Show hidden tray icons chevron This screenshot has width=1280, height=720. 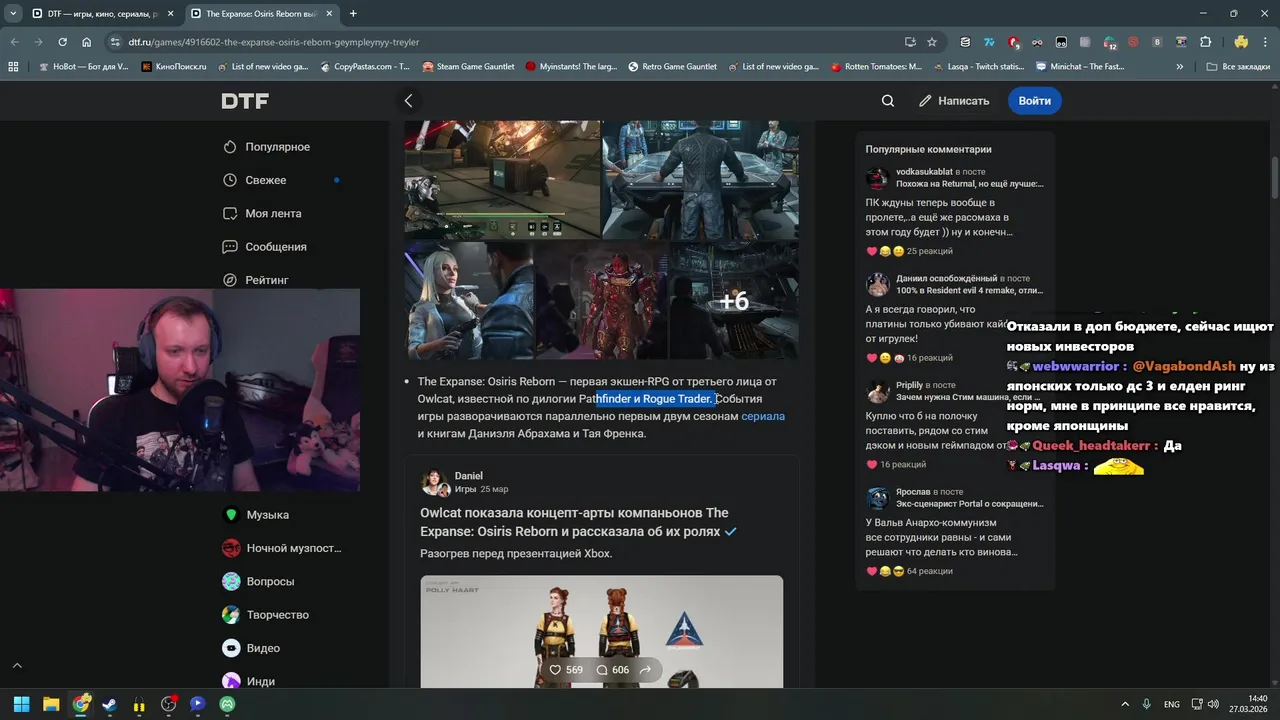pos(1125,704)
